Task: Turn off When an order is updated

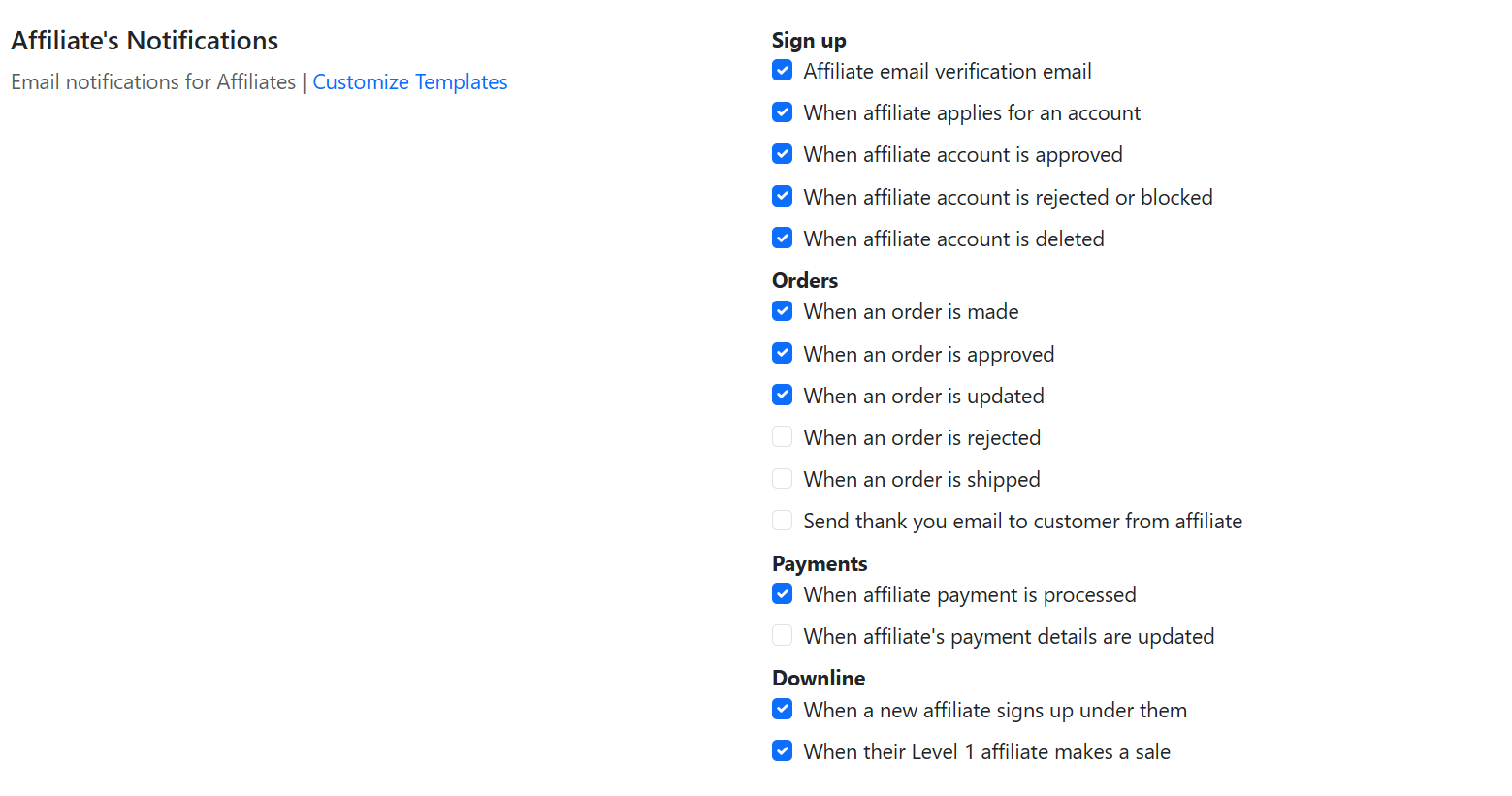Action: [x=783, y=396]
